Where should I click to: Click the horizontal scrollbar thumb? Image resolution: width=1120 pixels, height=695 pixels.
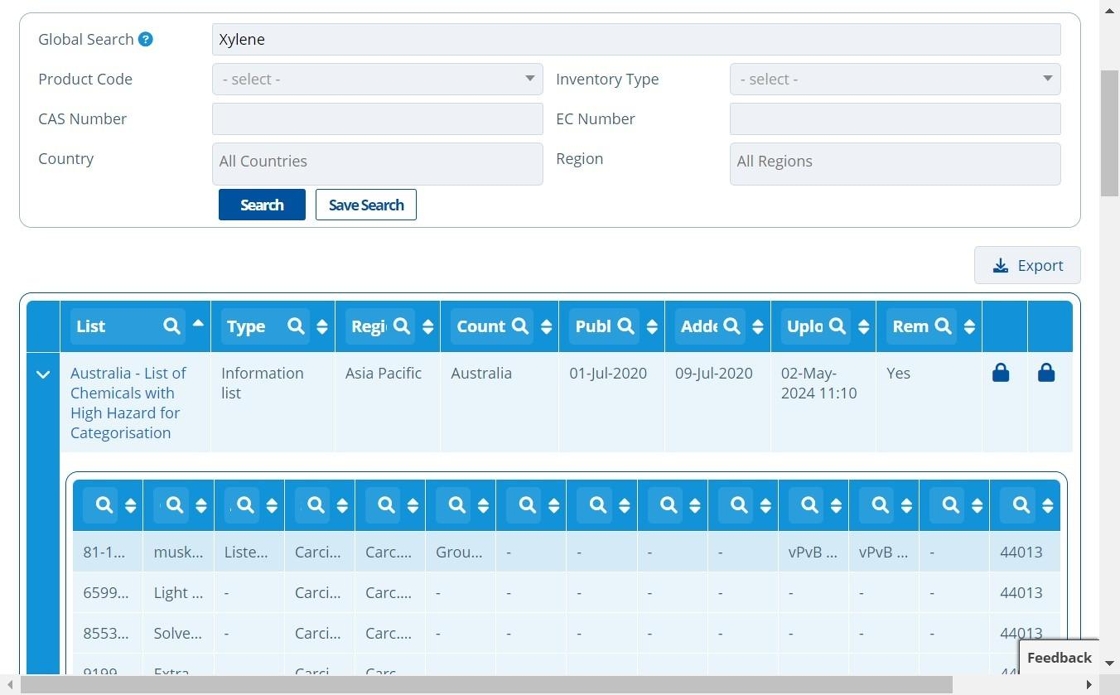tap(486, 685)
